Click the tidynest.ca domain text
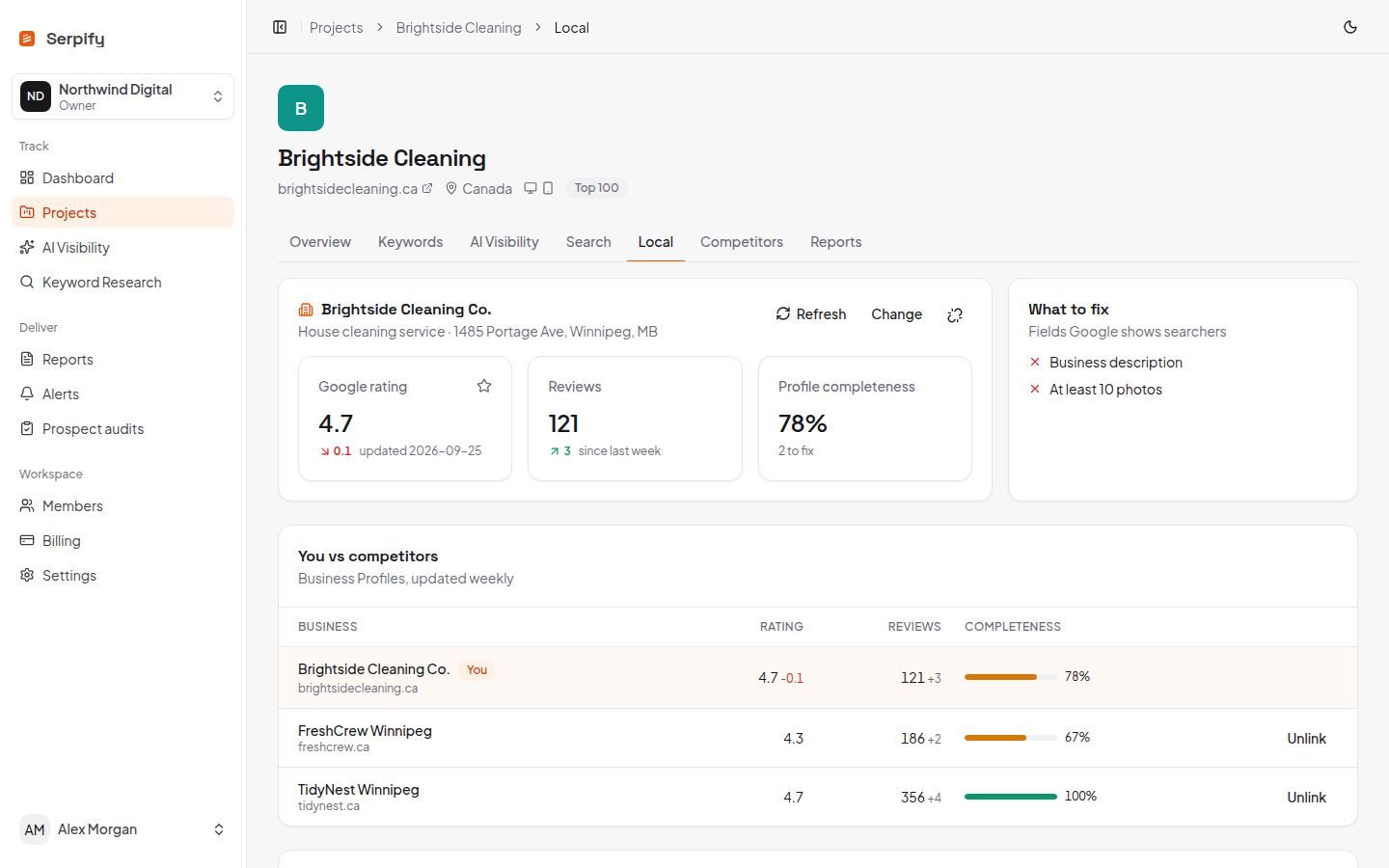Screen dimensions: 1389x868 click(329, 806)
